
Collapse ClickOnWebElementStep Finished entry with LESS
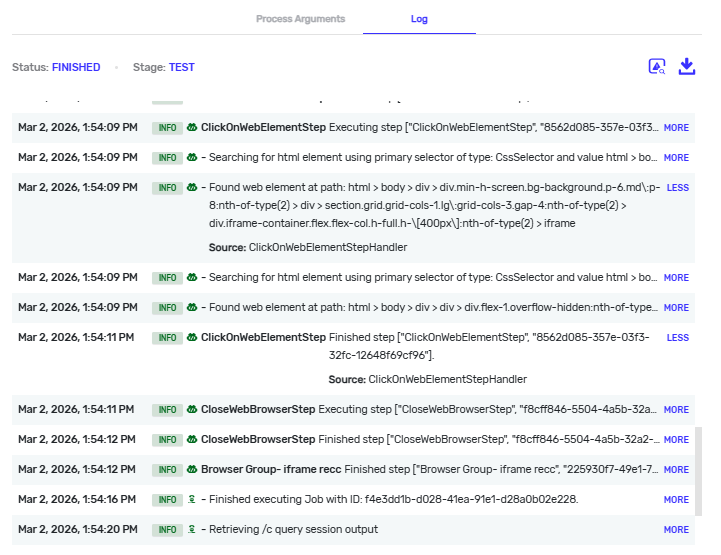click(x=677, y=338)
